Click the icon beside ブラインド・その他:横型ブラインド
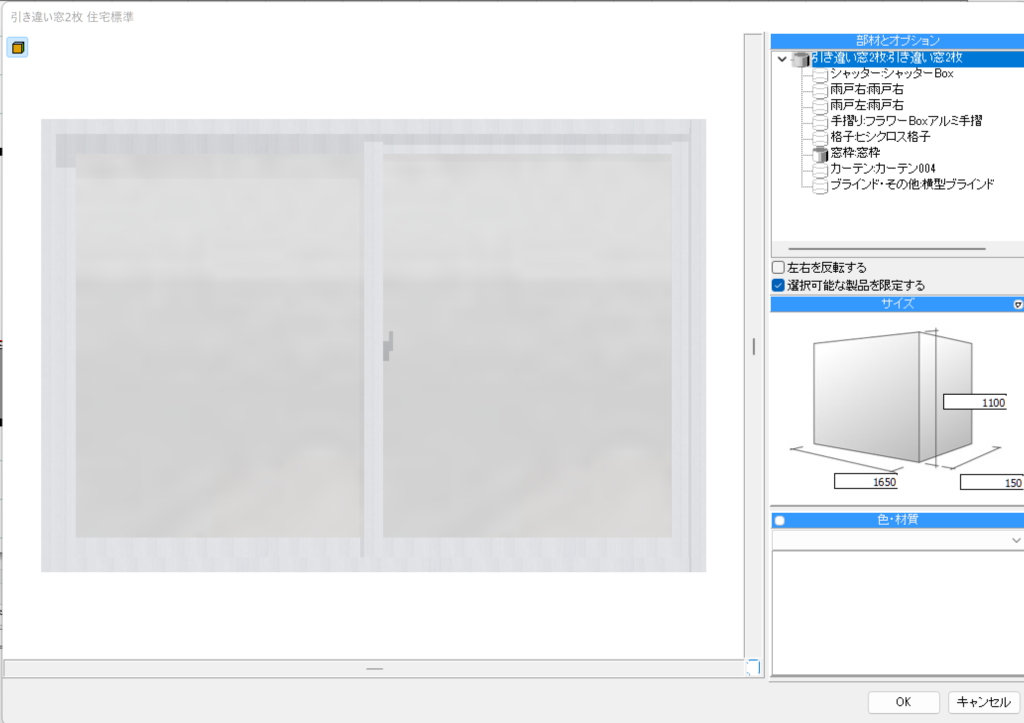Screen dimensions: 1024x723 [819, 186]
